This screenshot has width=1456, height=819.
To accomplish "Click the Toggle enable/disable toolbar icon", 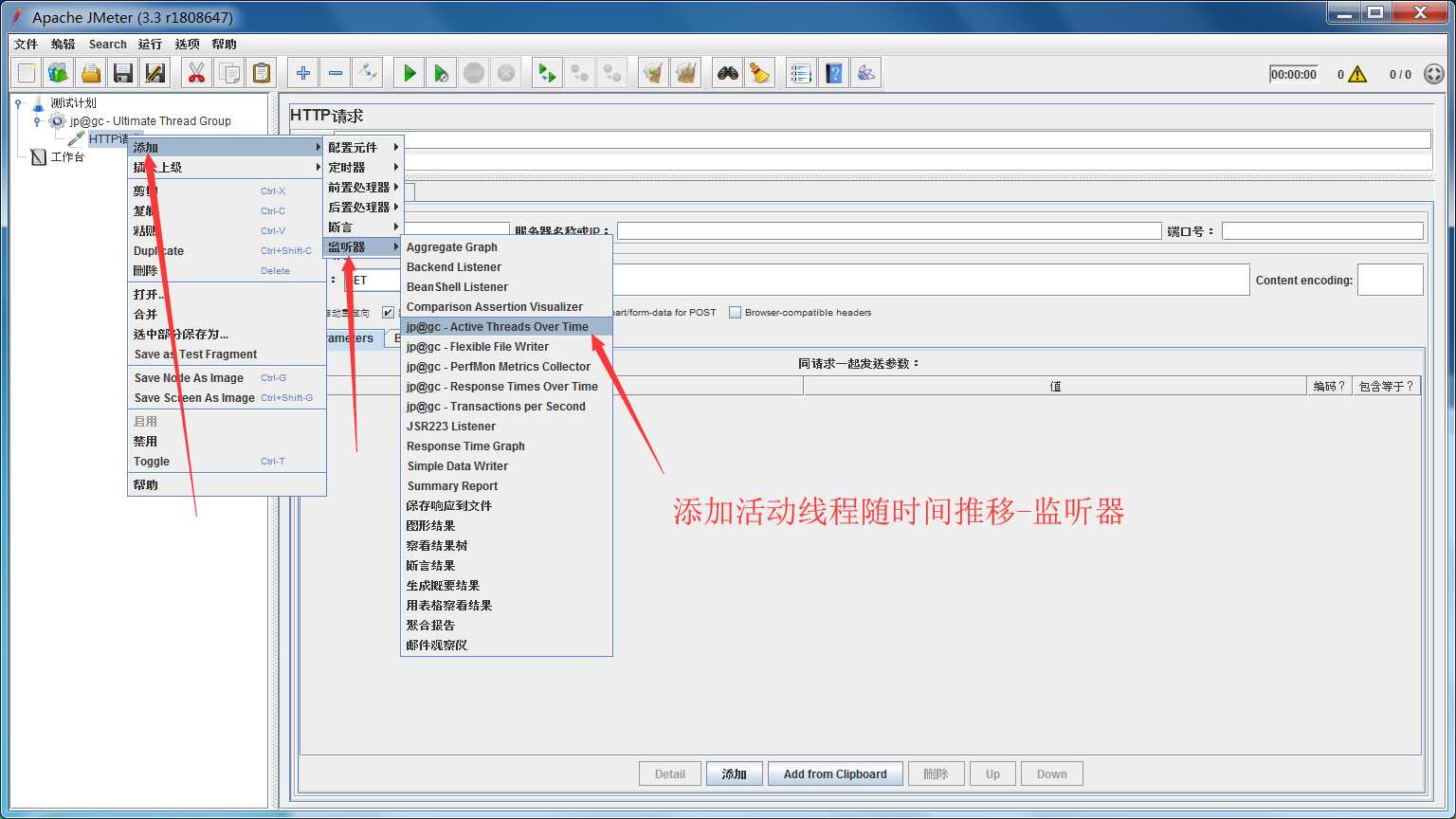I will pyautogui.click(x=368, y=73).
